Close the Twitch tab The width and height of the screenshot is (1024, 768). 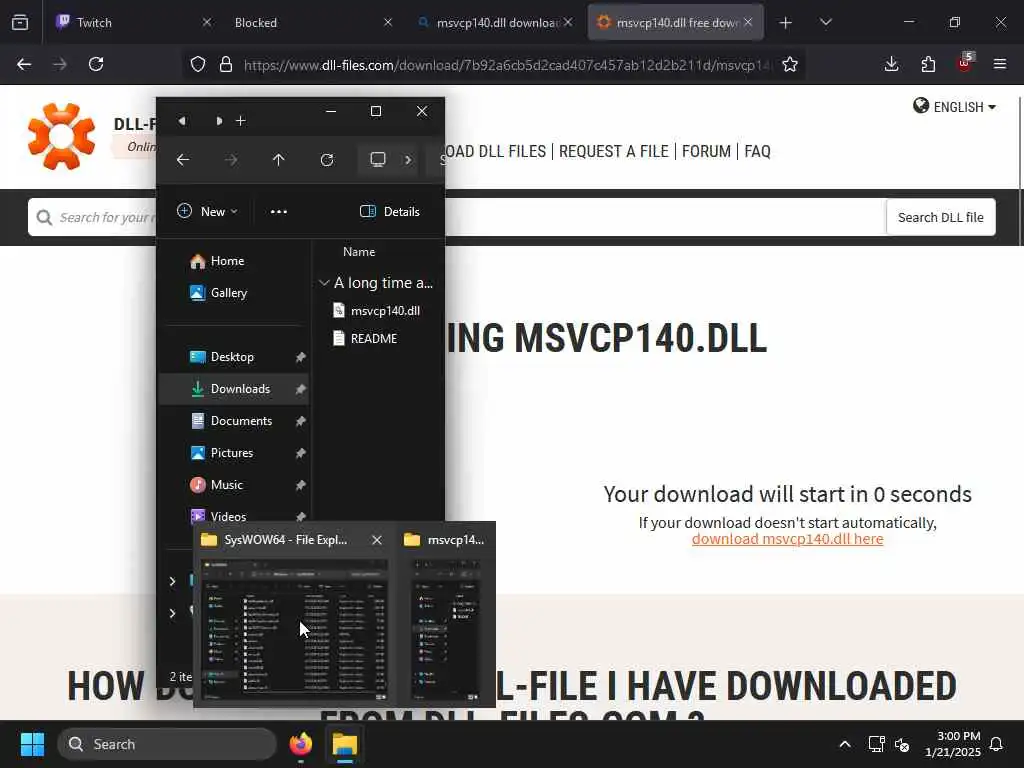pos(206,22)
